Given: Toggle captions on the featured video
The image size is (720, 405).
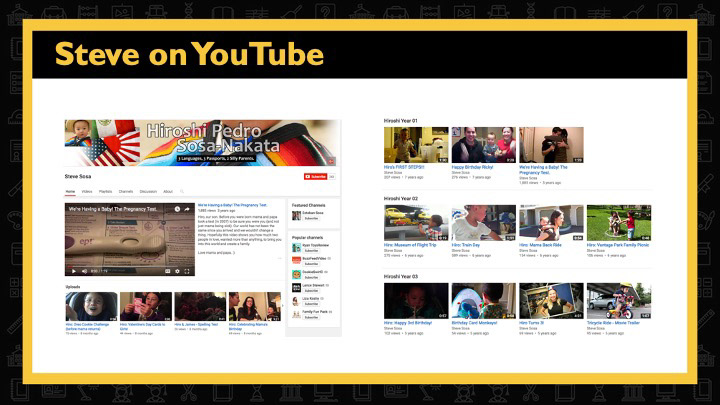Looking at the screenshot, I should point(168,271).
